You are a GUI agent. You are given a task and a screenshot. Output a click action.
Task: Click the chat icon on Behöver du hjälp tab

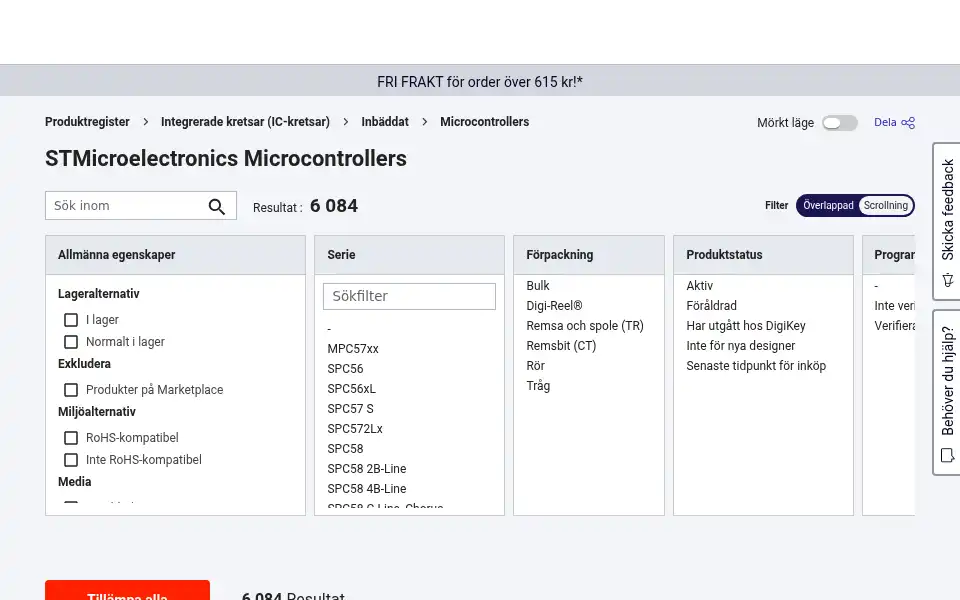[948, 456]
